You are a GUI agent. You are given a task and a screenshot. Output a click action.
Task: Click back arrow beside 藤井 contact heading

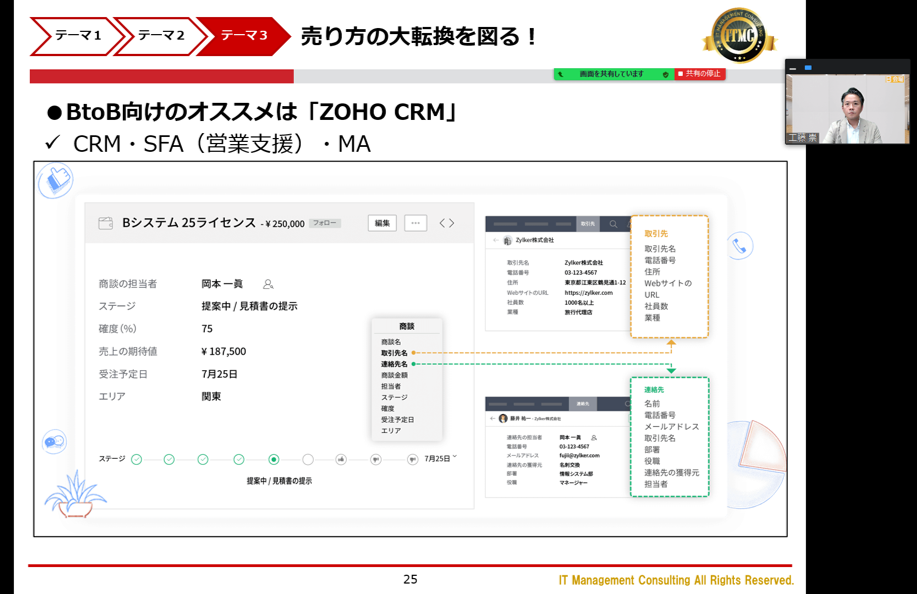493,419
